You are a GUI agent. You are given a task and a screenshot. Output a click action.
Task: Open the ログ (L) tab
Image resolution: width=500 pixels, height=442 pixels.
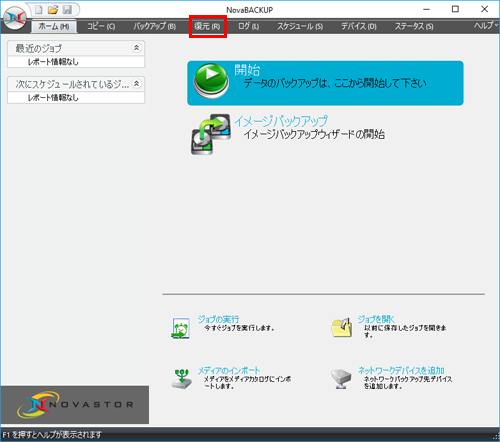tap(249, 26)
